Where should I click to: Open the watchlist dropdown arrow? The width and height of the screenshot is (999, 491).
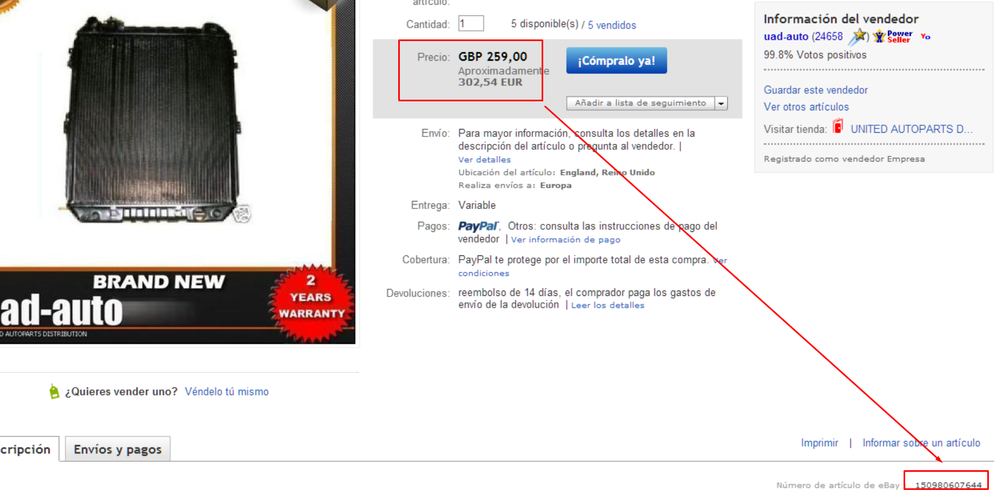721,103
